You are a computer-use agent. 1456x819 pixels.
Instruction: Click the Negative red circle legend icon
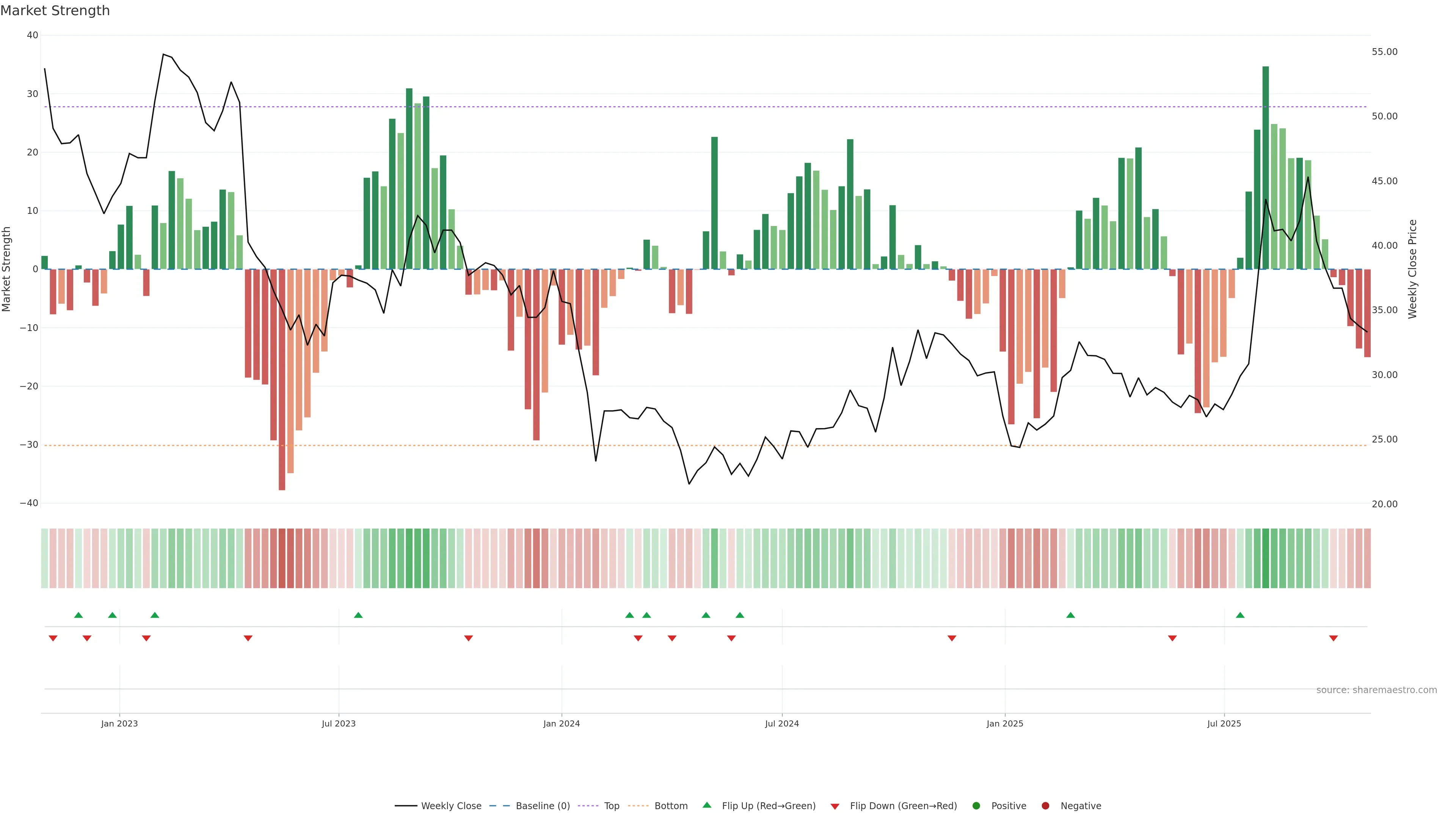1045,805
